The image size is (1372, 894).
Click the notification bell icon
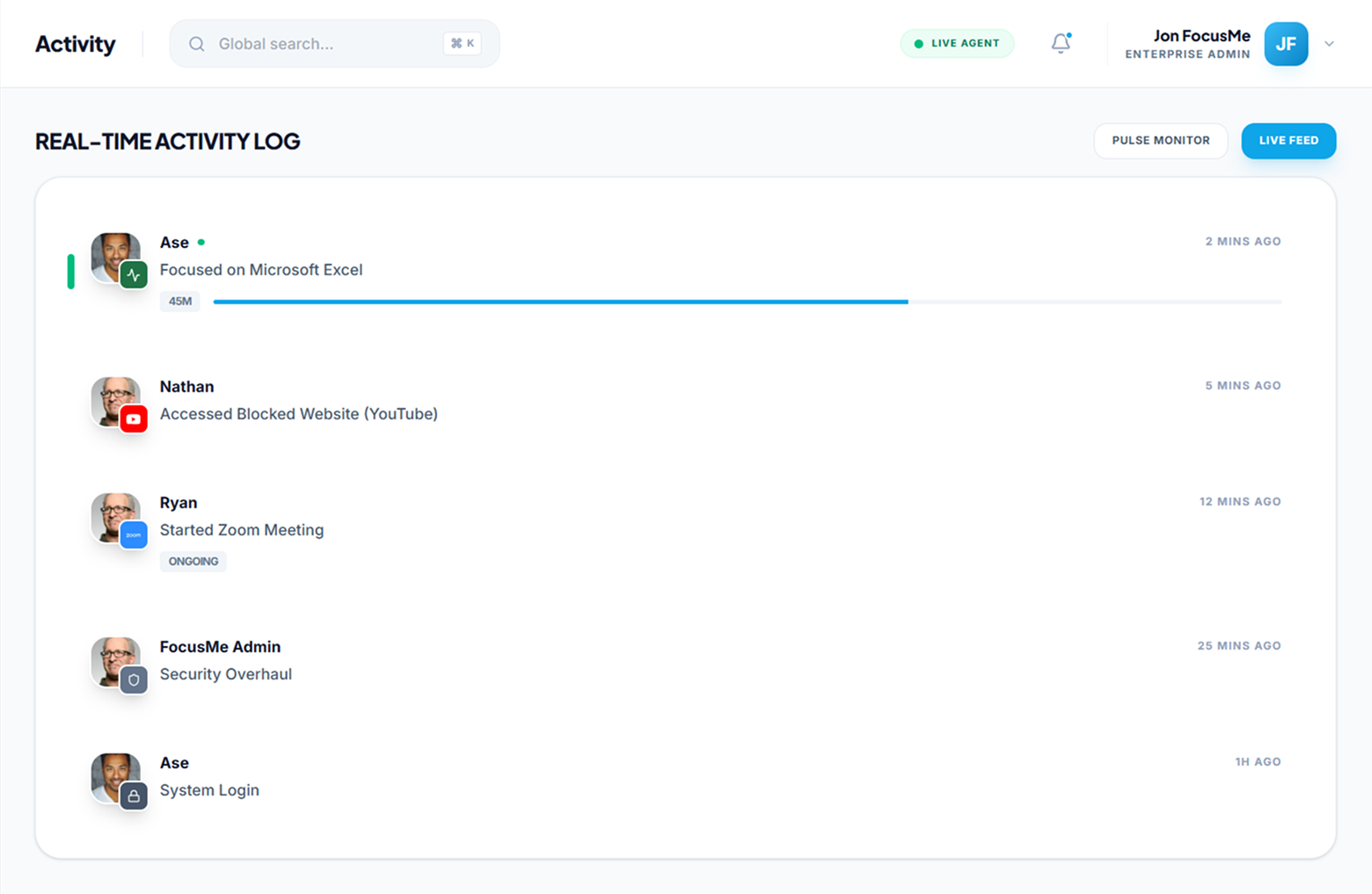pos(1061,43)
